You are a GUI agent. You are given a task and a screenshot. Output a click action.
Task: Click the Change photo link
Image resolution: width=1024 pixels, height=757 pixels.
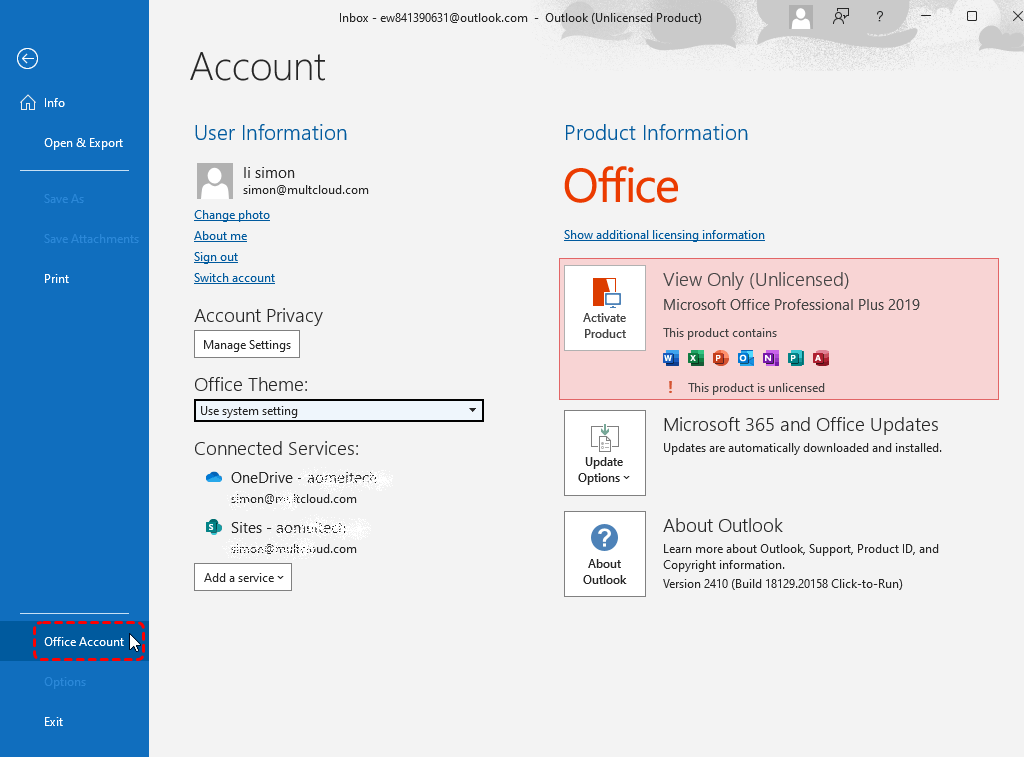point(232,215)
